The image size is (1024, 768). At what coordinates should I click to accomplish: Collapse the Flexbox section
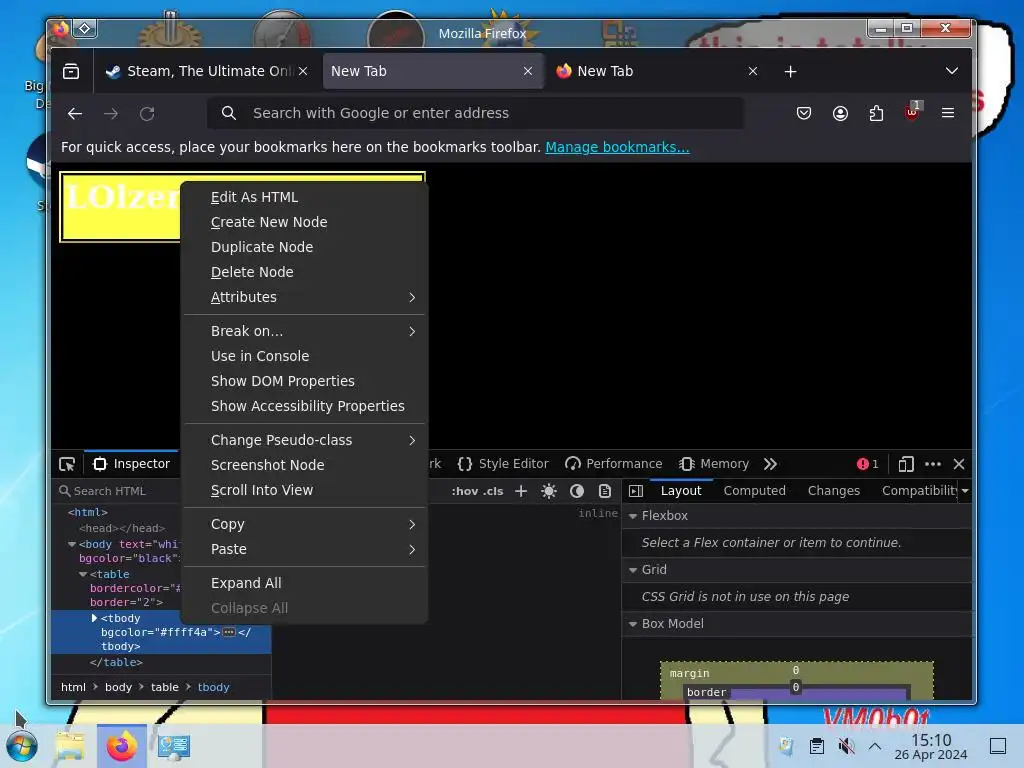[x=633, y=516]
